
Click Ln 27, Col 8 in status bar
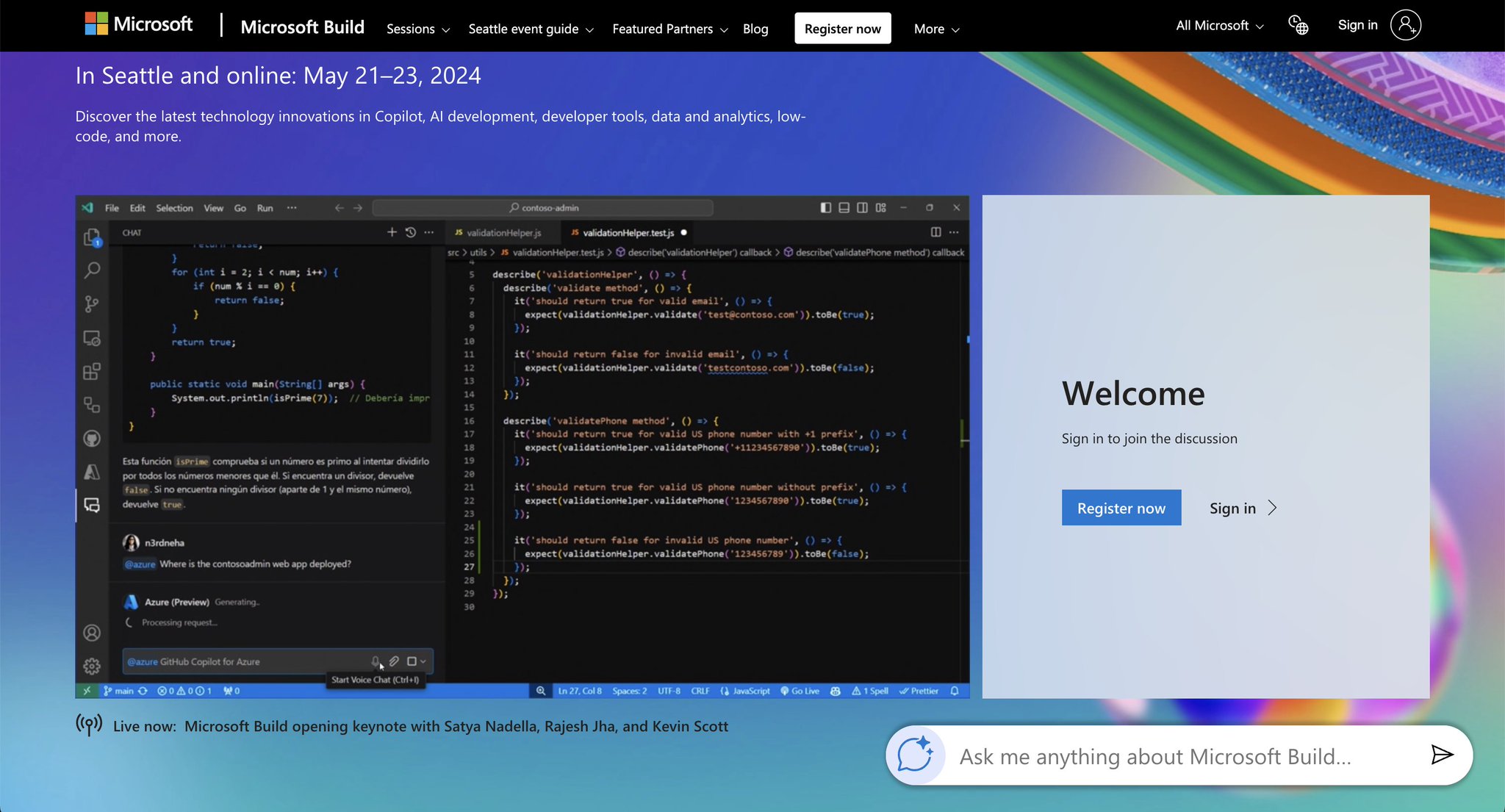tap(580, 691)
